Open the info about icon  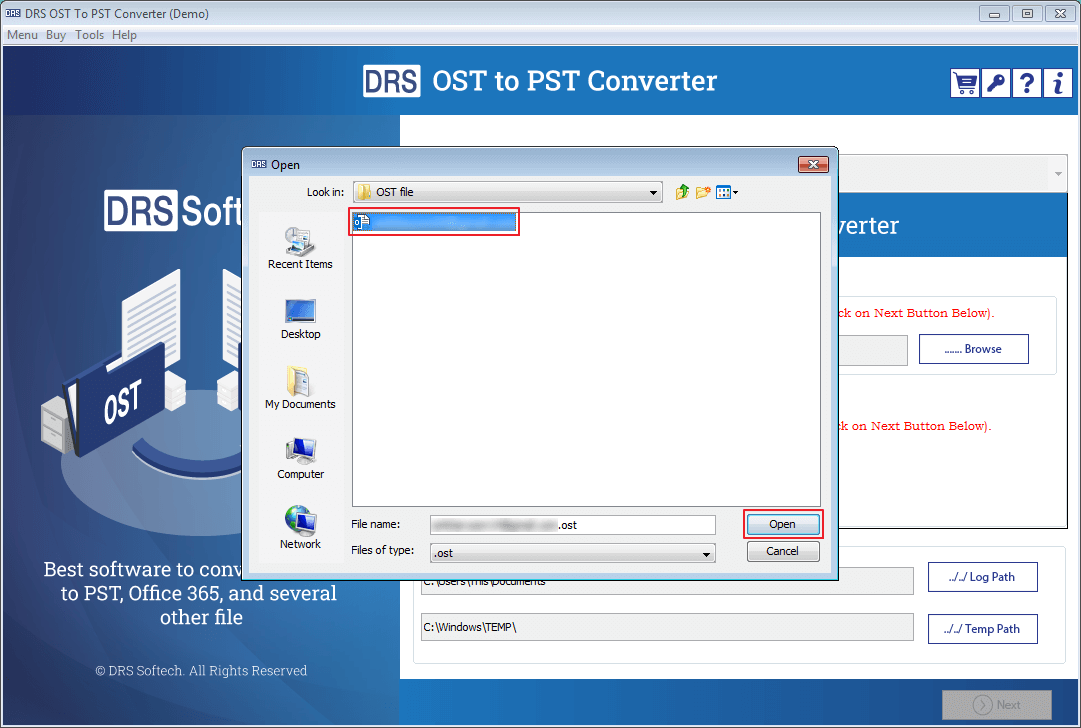(1058, 83)
